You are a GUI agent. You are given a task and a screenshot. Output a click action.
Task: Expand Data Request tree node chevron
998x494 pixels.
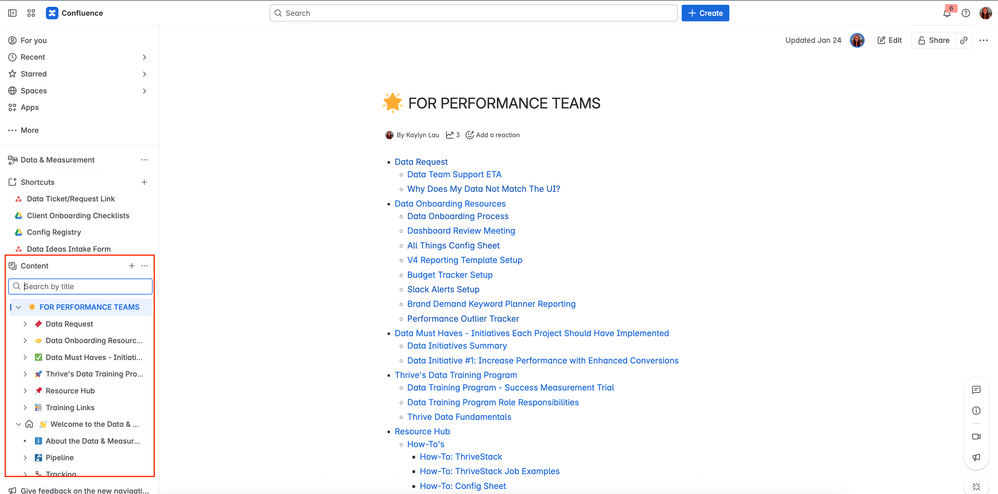coord(25,324)
